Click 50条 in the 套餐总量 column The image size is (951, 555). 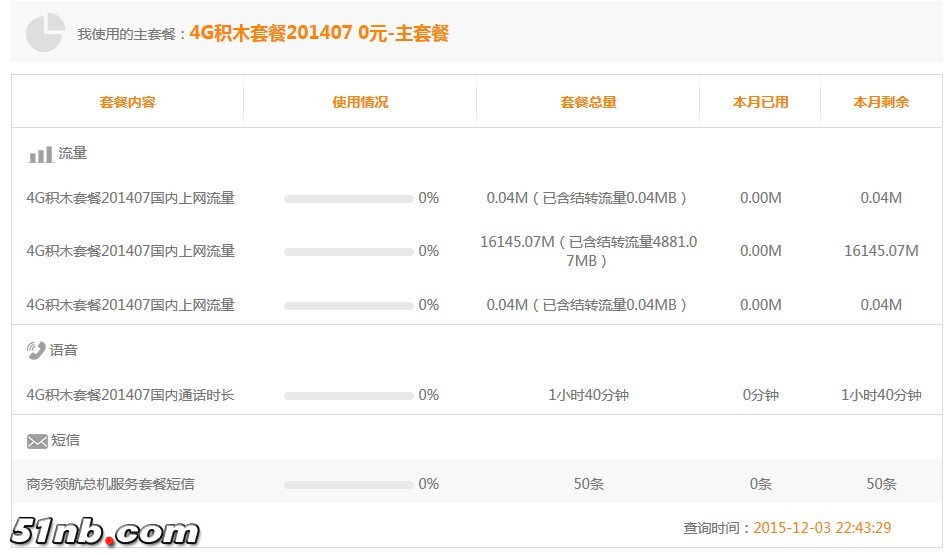(x=589, y=484)
